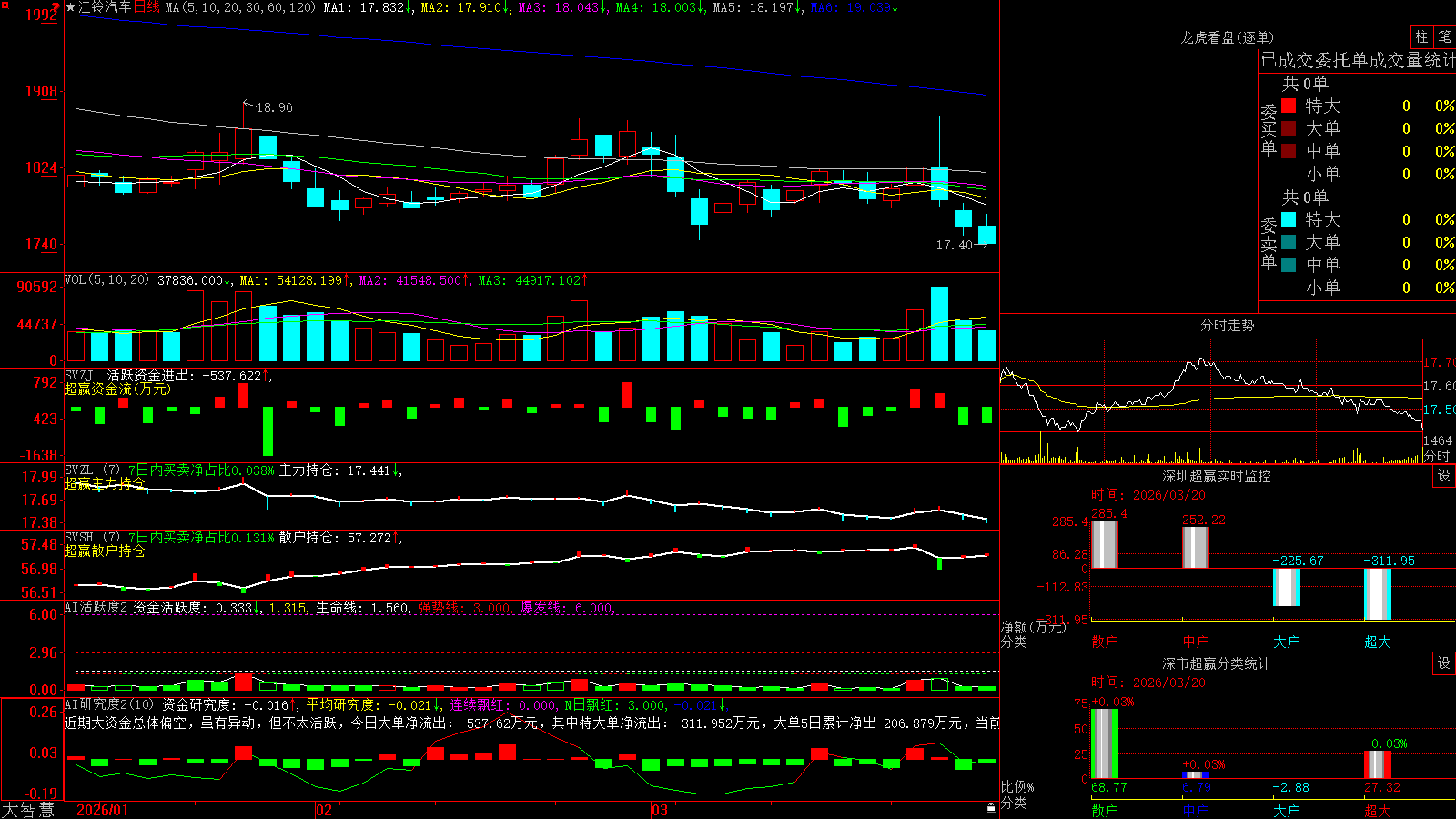Click the star icon beside 江铃汽车
The image size is (1456, 819).
coord(70,7)
